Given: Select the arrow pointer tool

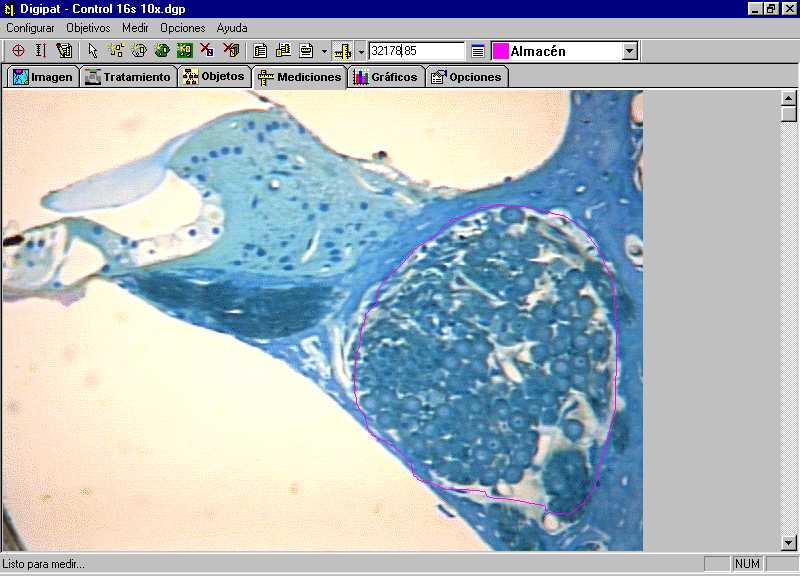Looking at the screenshot, I should (92, 51).
